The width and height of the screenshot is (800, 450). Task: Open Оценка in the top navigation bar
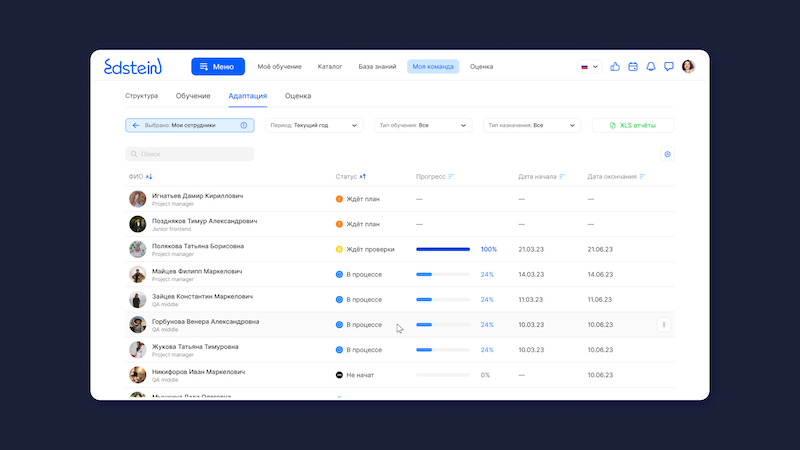point(481,66)
